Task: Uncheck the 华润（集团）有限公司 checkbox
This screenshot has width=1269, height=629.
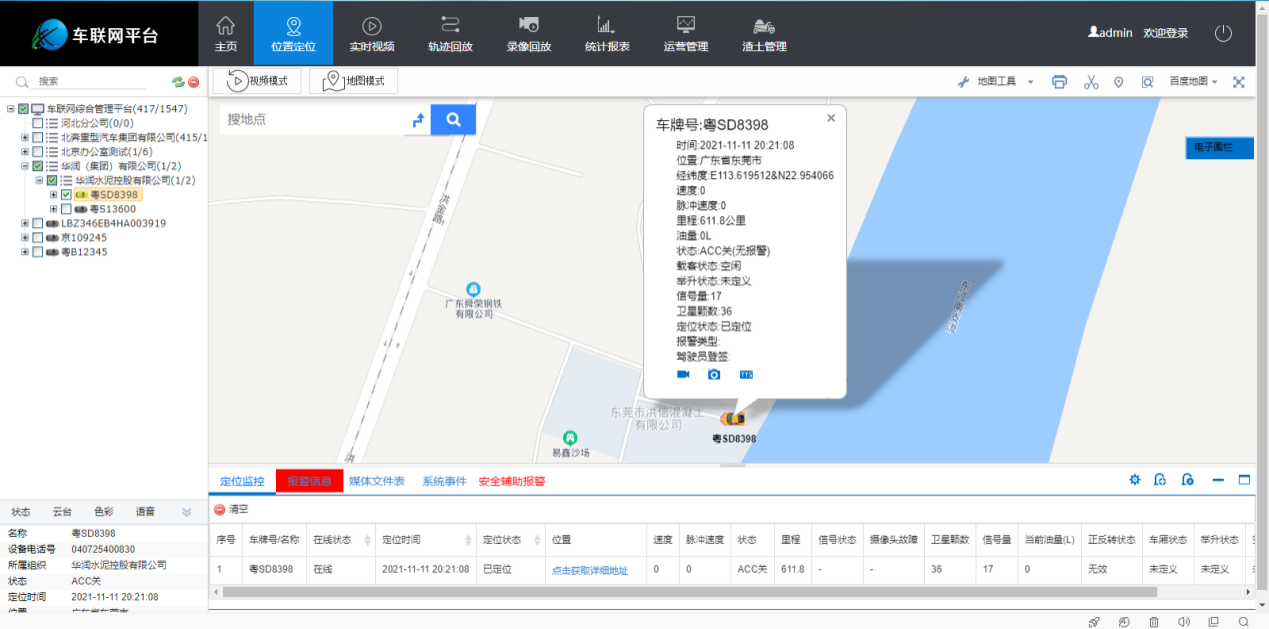Action: click(37, 166)
